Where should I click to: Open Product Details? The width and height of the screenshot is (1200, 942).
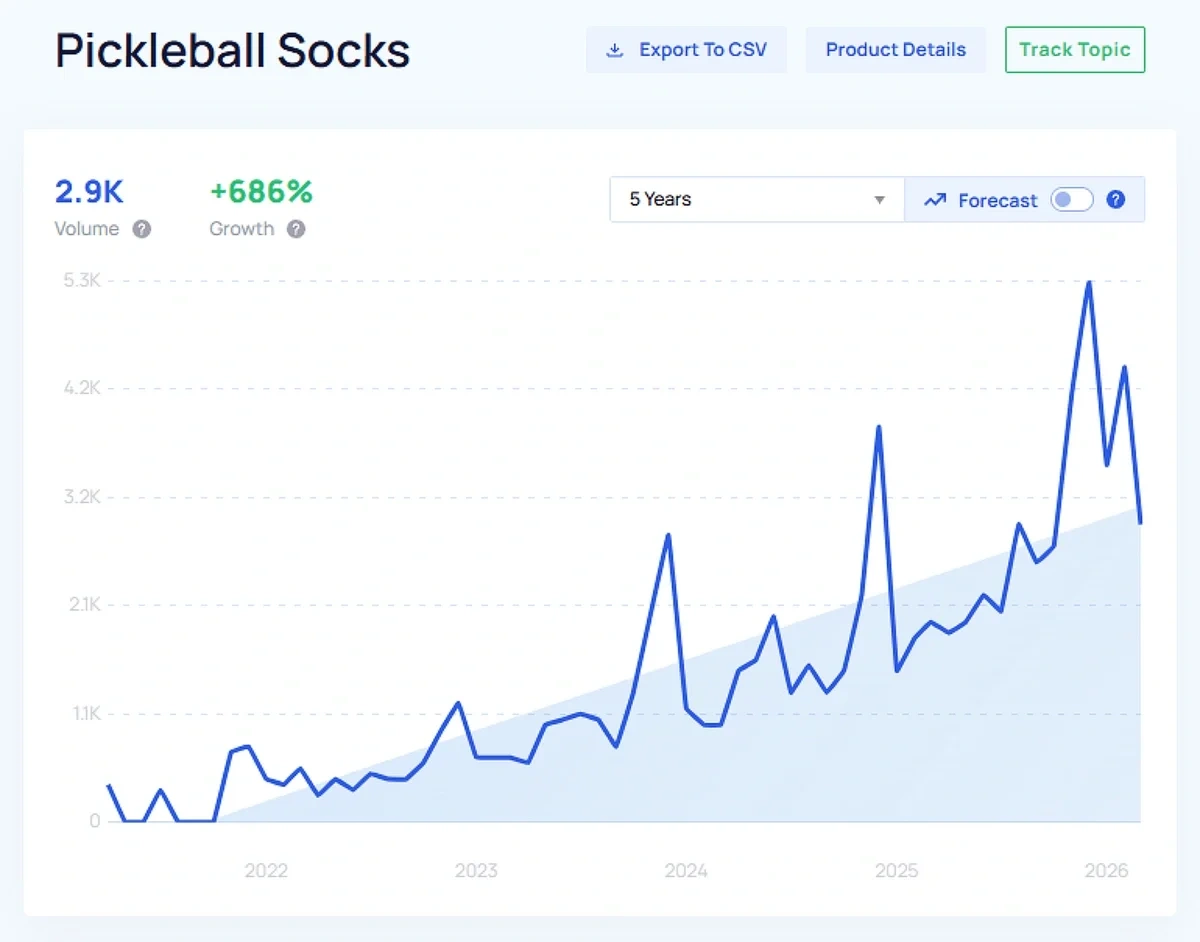895,49
